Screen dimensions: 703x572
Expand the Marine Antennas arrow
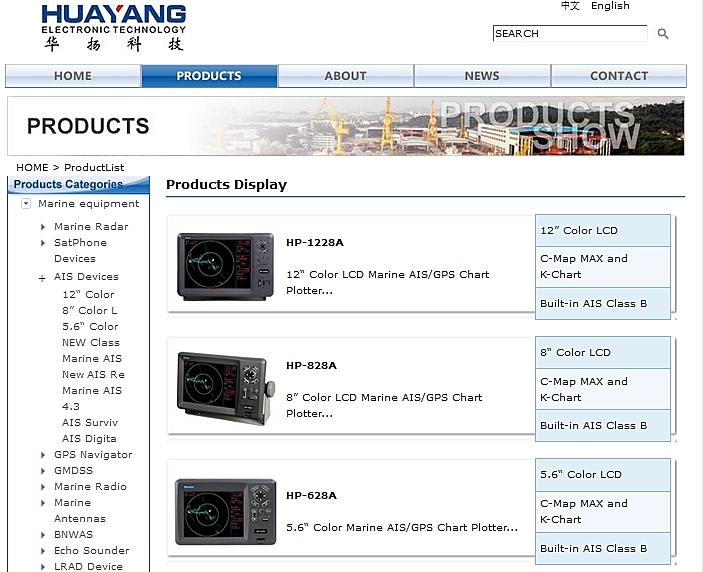[43, 503]
